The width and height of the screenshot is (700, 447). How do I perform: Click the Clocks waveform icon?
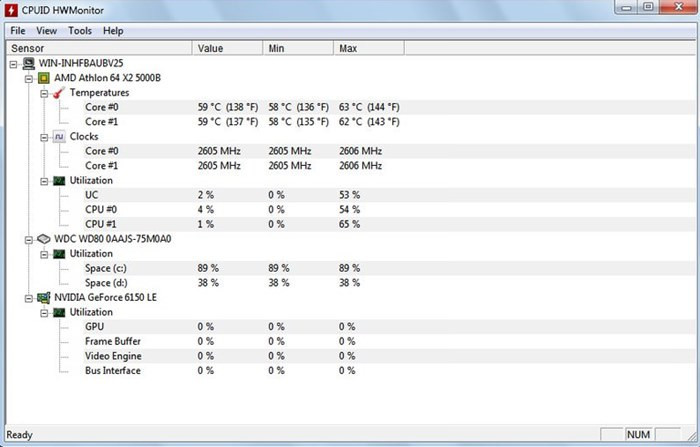(59, 137)
